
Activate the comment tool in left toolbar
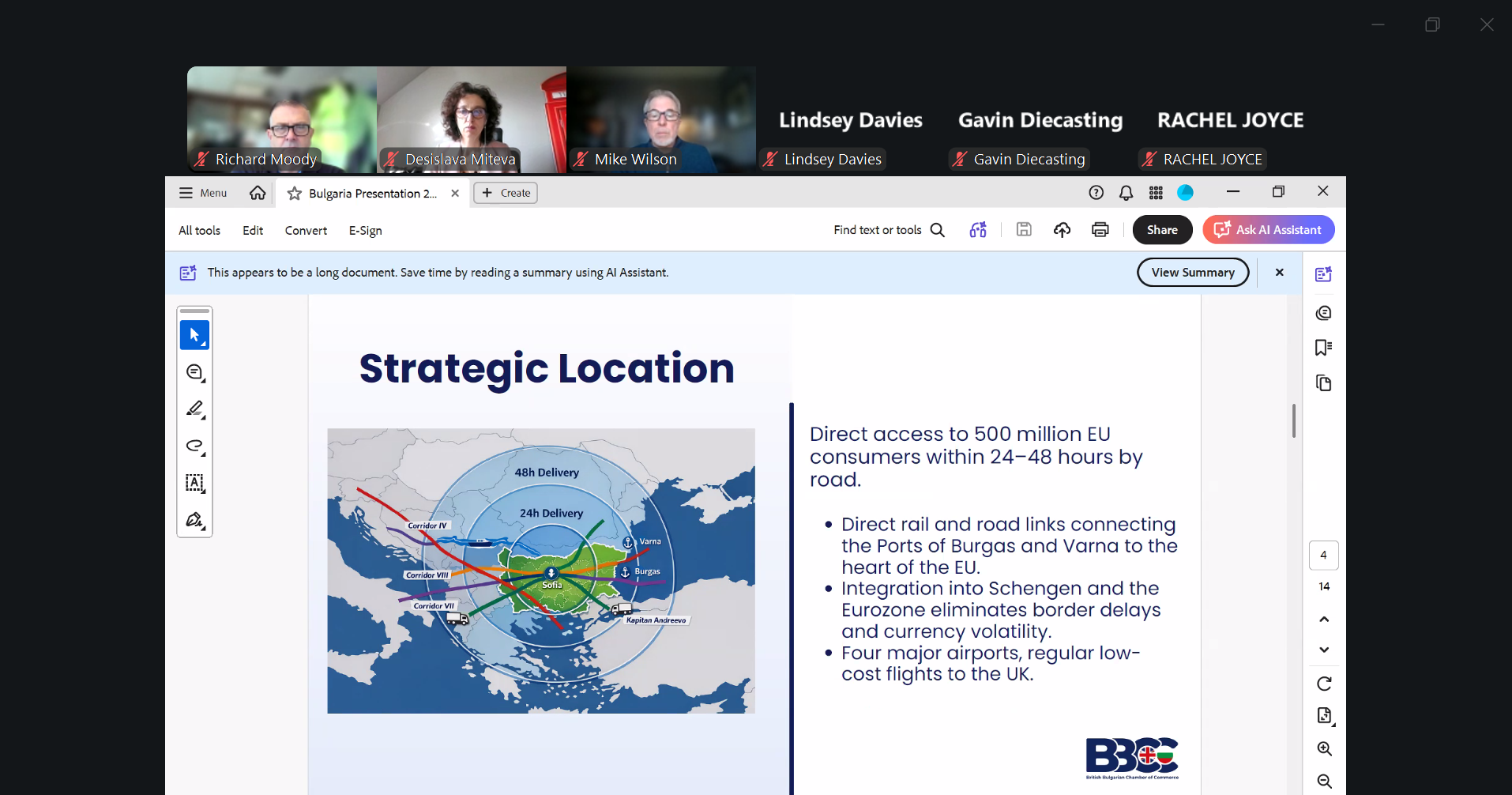coord(194,371)
